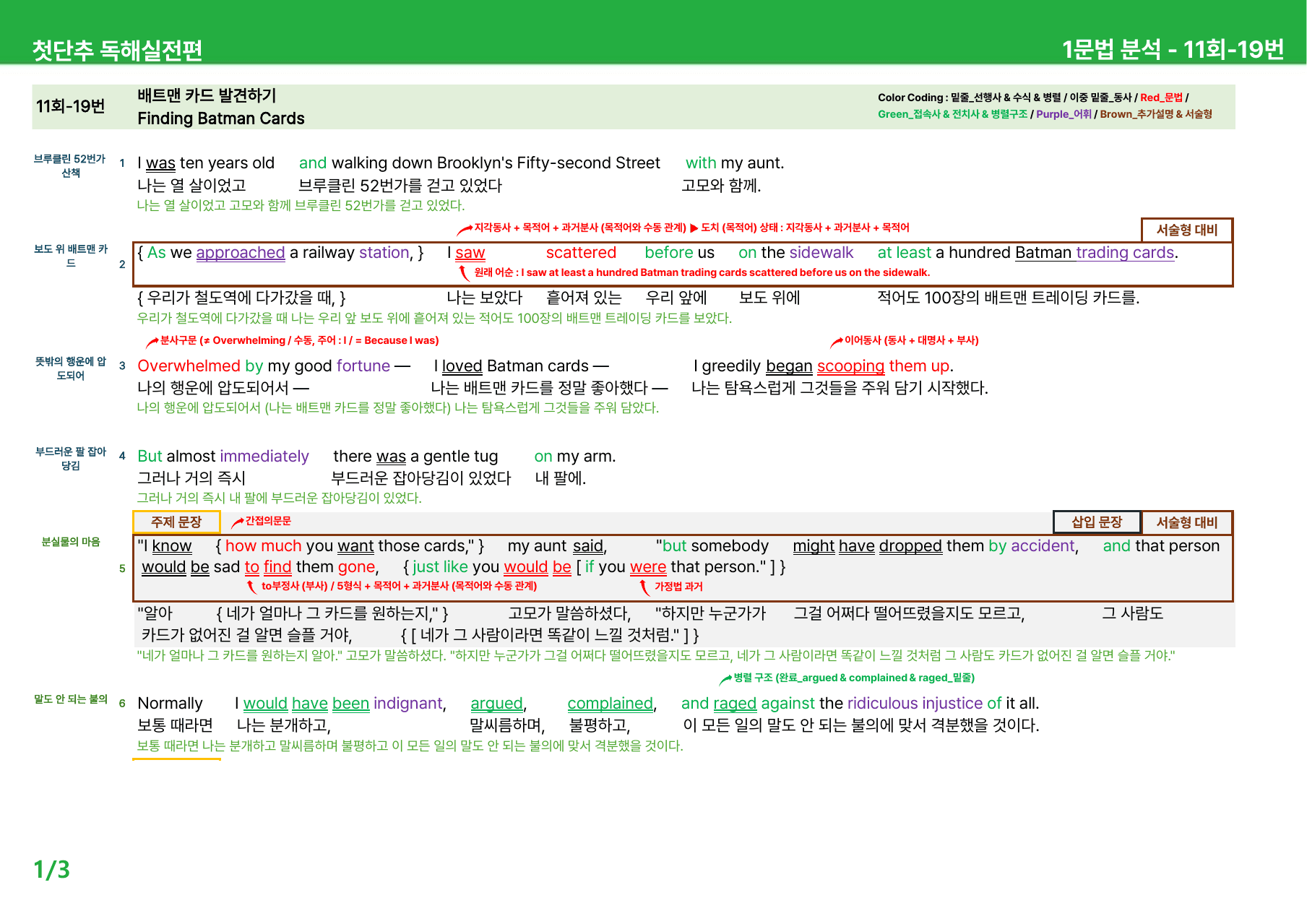The image size is (1307, 924).
Task: Click the header title '첫단추 독해실전편'
Action: (x=117, y=50)
